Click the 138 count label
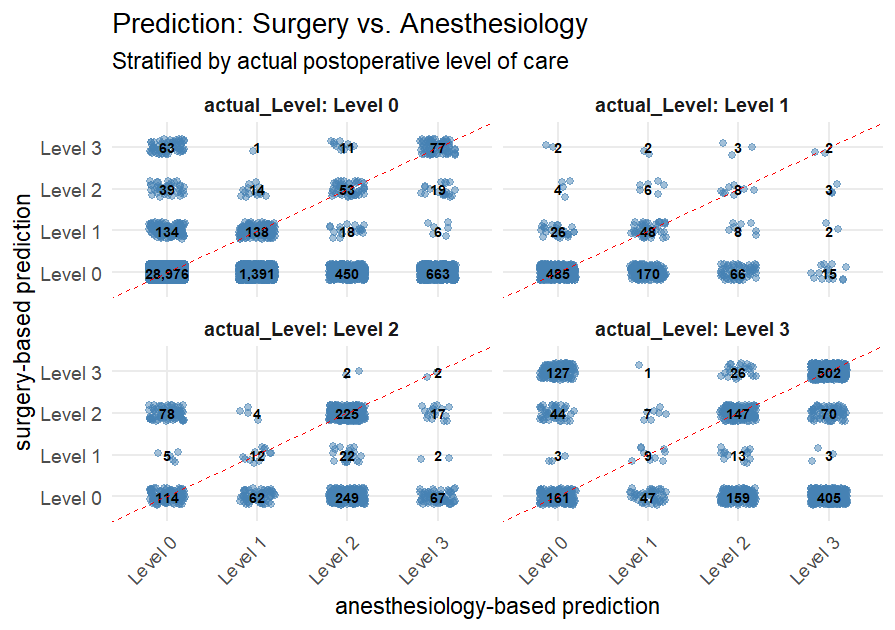Viewport: 895px width, 630px height. click(x=257, y=231)
